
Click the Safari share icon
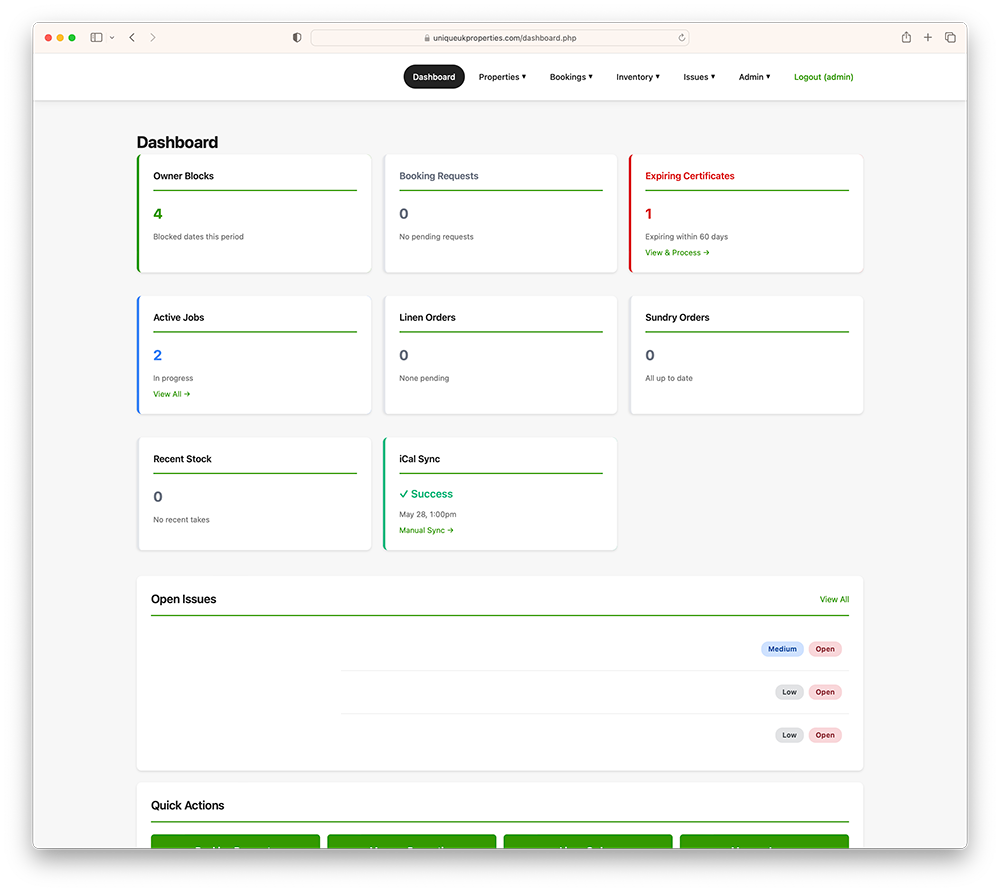[x=906, y=37]
